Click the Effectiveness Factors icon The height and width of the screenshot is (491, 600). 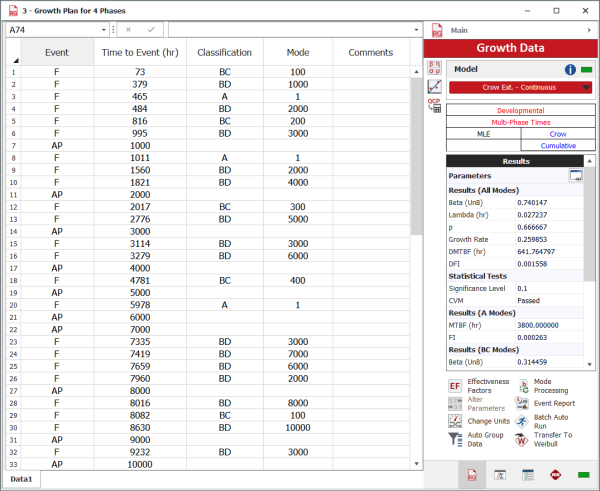(x=454, y=386)
